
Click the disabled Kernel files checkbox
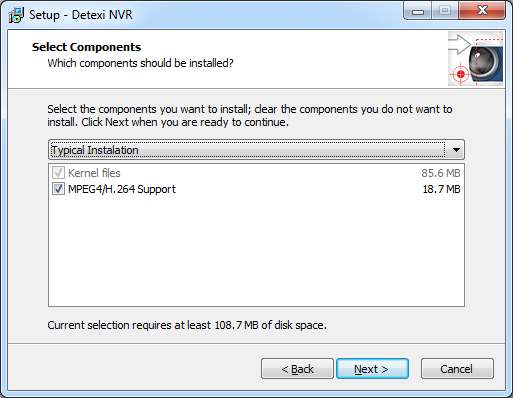[x=58, y=173]
